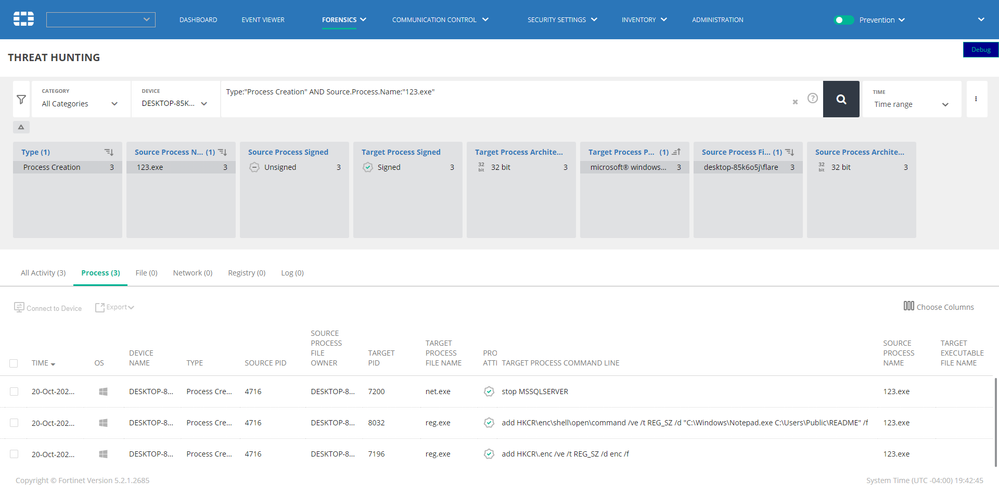This screenshot has width=999, height=488.
Task: Clear the query with the X icon
Action: [795, 101]
